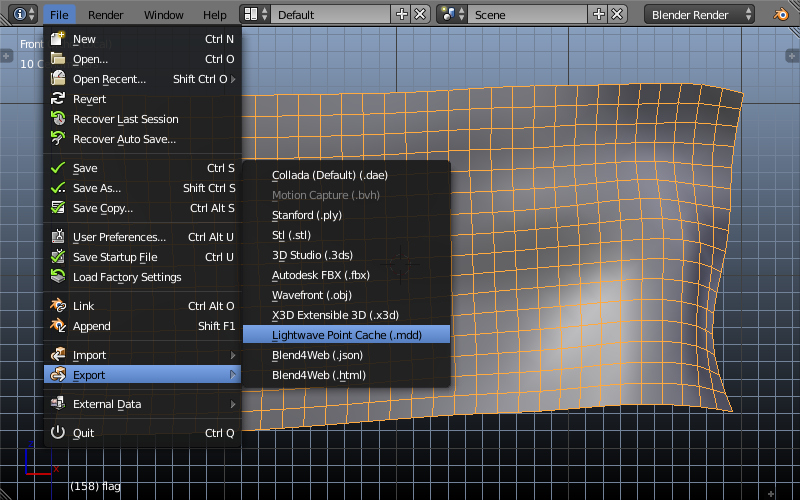Open the Help menu
This screenshot has width=800, height=500.
(215, 15)
